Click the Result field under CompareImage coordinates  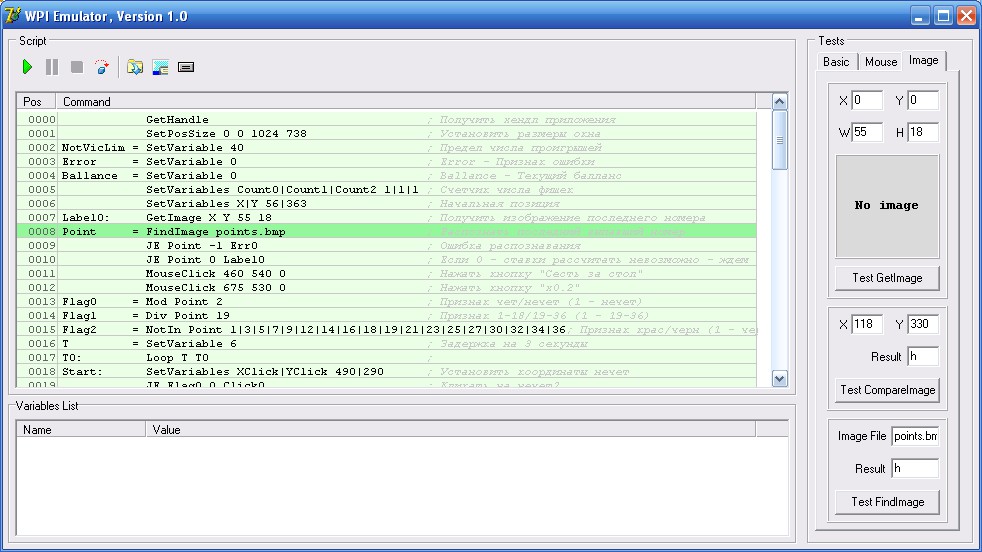click(x=923, y=357)
